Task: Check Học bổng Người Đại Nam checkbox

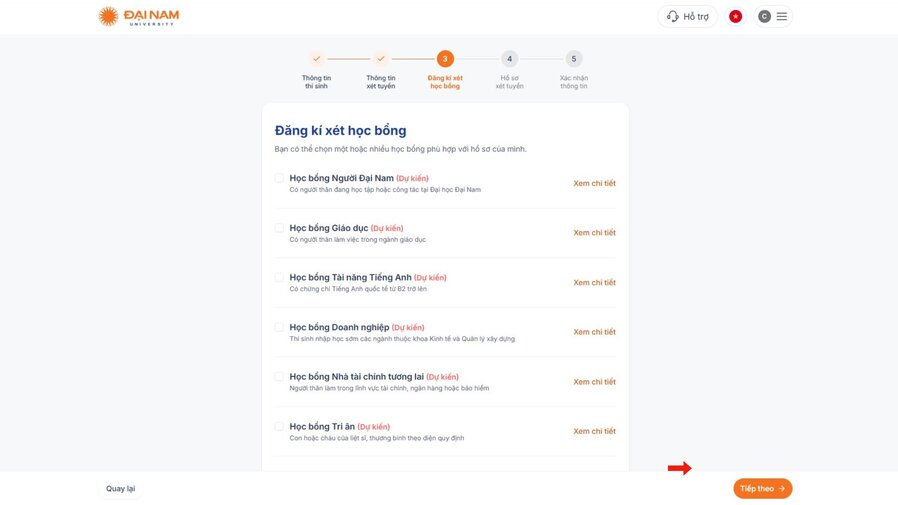Action: pos(279,178)
